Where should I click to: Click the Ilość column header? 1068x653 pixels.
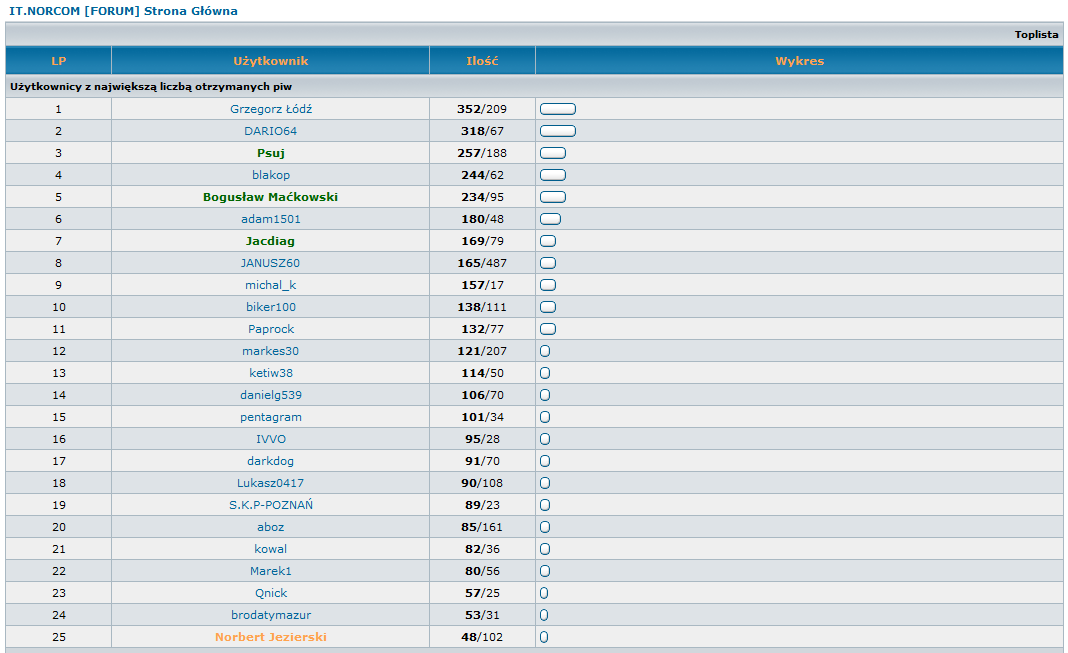click(482, 61)
